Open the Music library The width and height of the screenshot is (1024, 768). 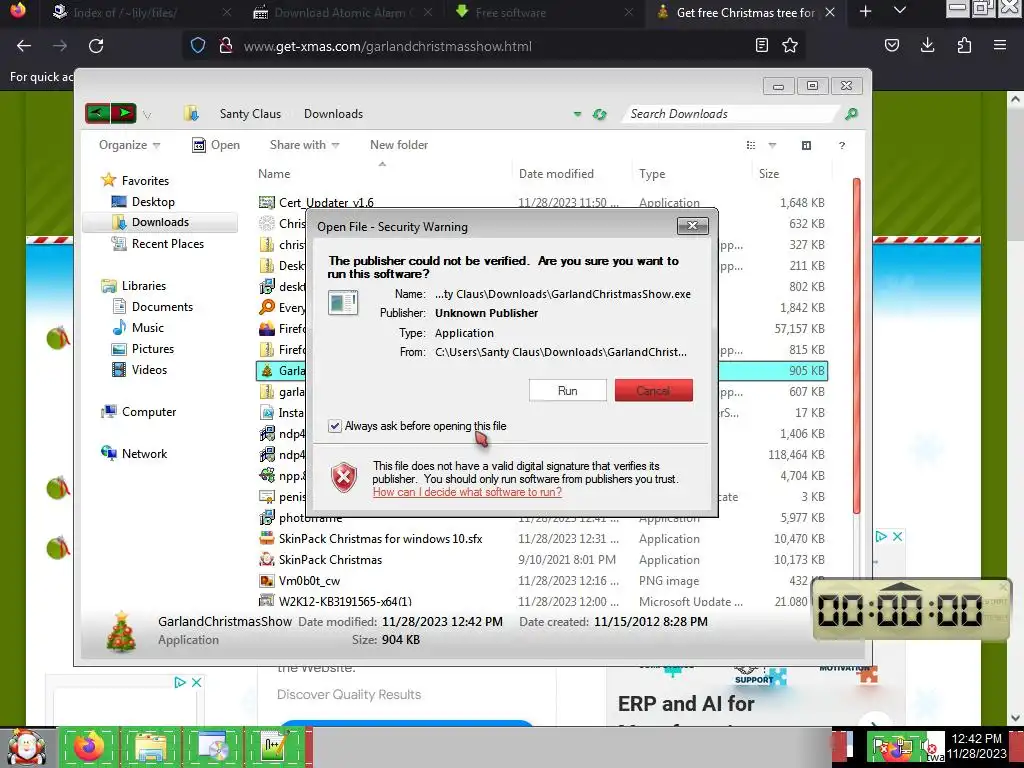tap(138, 327)
